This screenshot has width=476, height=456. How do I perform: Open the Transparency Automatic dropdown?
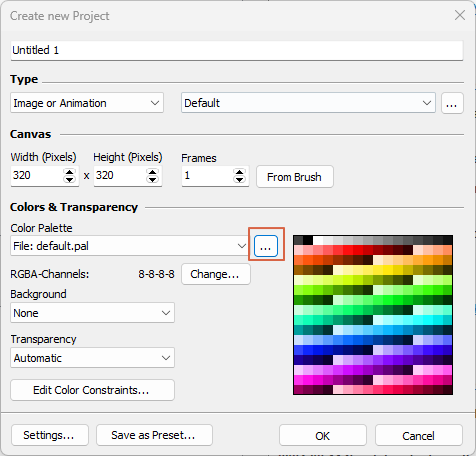92,358
